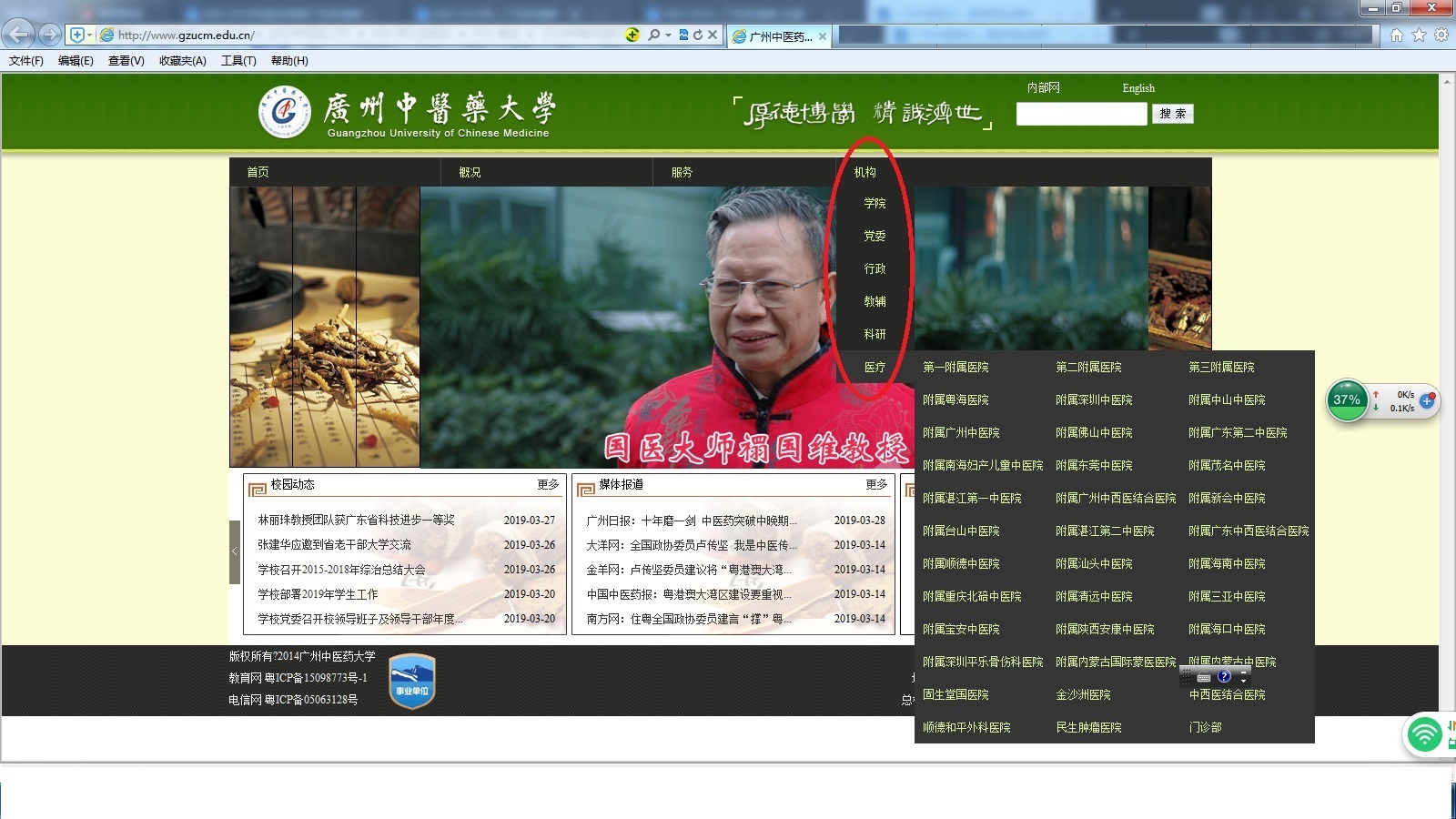Click the IE page icon before the URL

106,35
